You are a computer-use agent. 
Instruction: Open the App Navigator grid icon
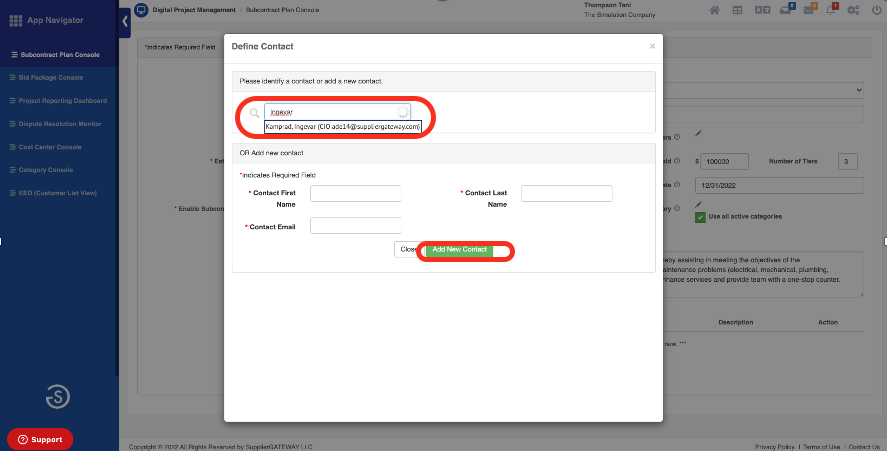(15, 19)
